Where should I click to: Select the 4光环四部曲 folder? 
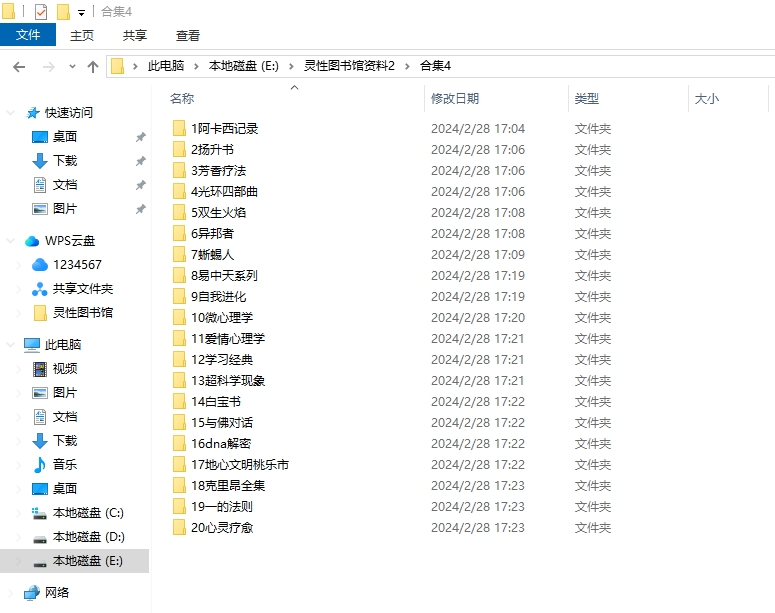click(x=224, y=192)
